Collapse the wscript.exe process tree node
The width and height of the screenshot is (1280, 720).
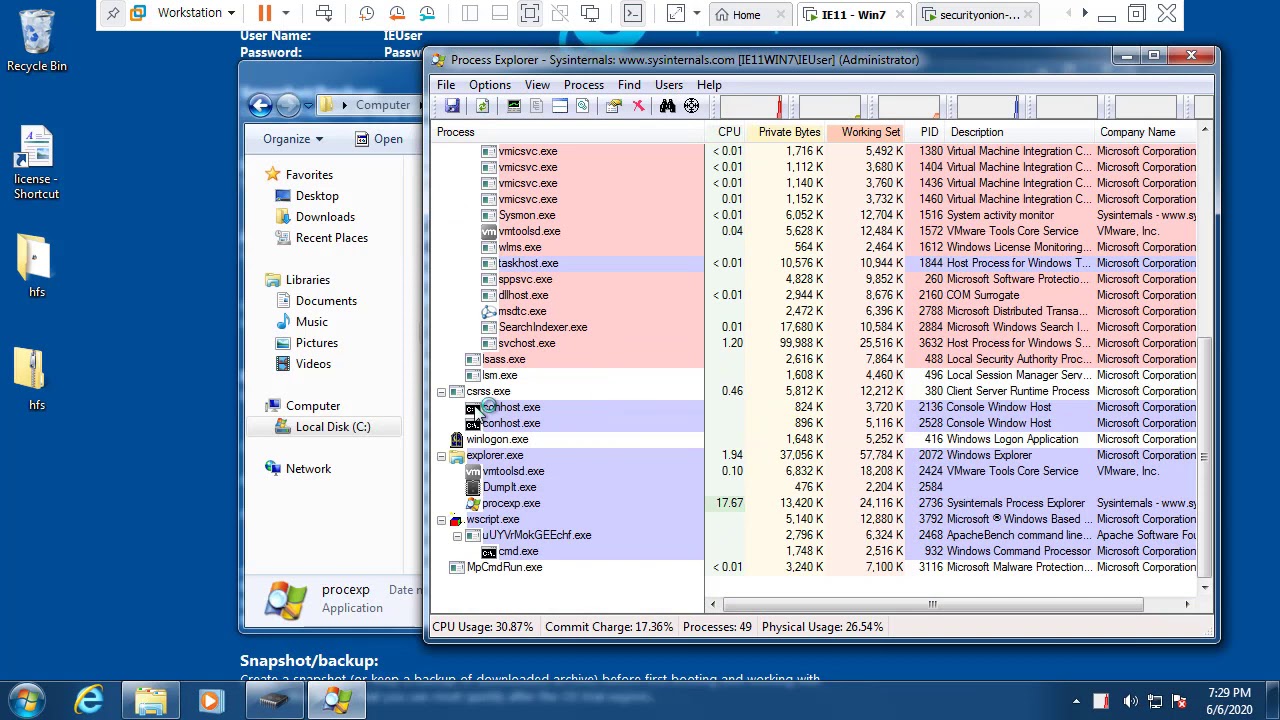pyautogui.click(x=441, y=520)
